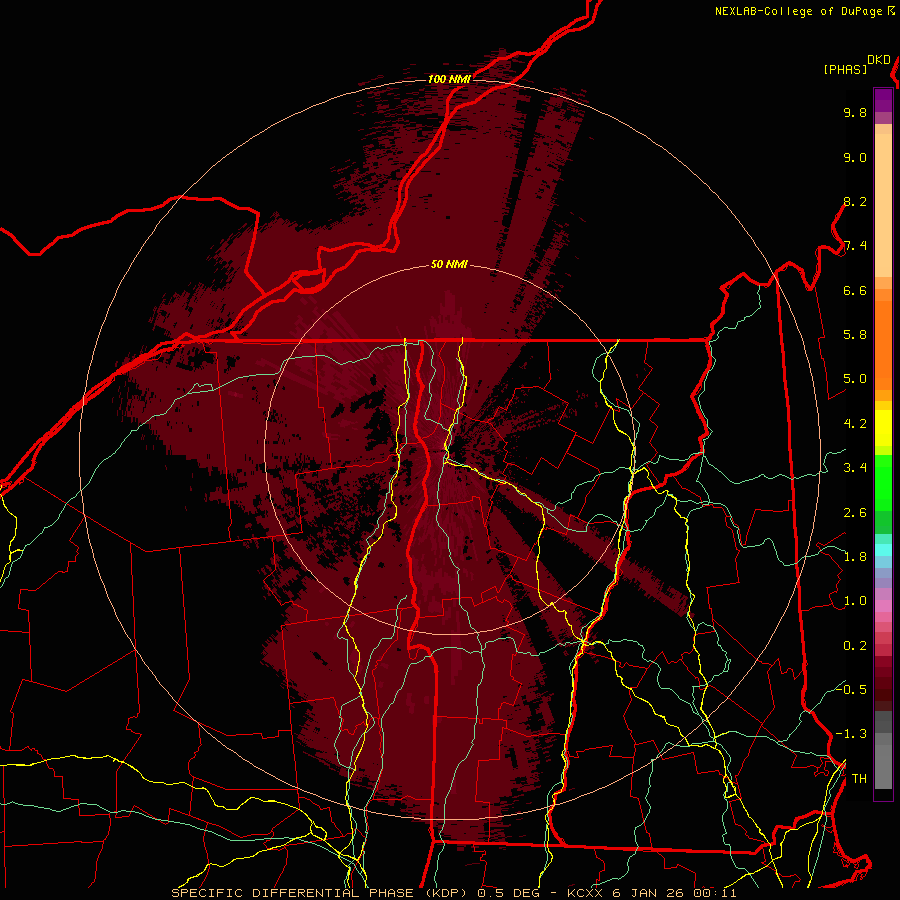Click the [PHAS] label above color scale
The width and height of the screenshot is (900, 900).
[845, 70]
